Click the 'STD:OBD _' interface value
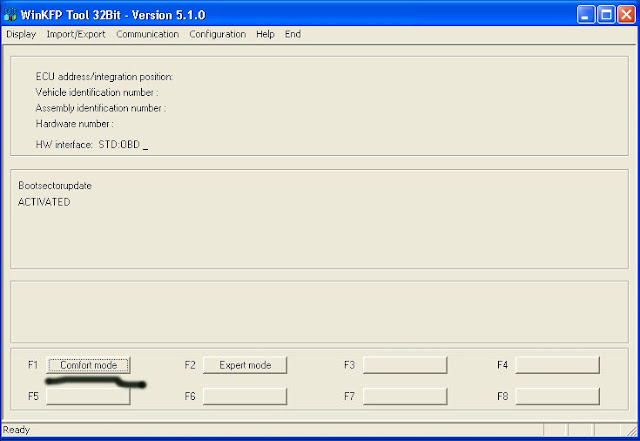This screenshot has width=640, height=441. (123, 145)
